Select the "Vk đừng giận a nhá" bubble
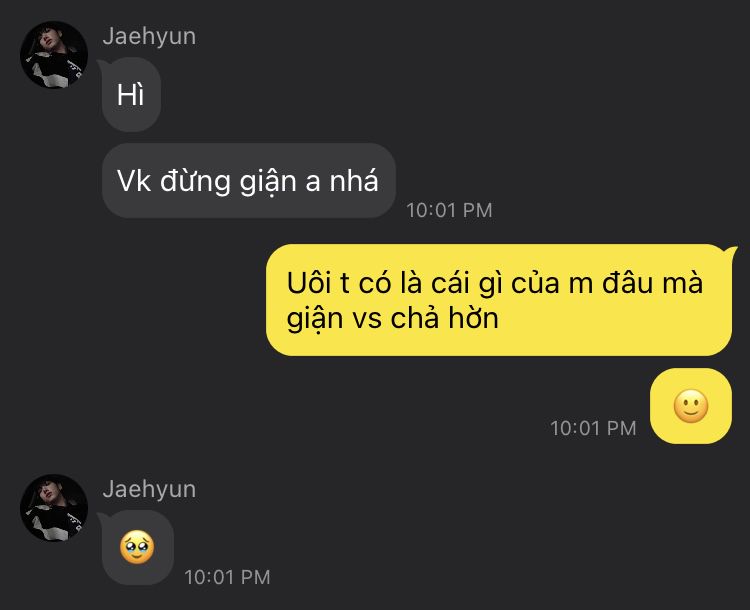Screen dimensions: 750x610 [249, 181]
